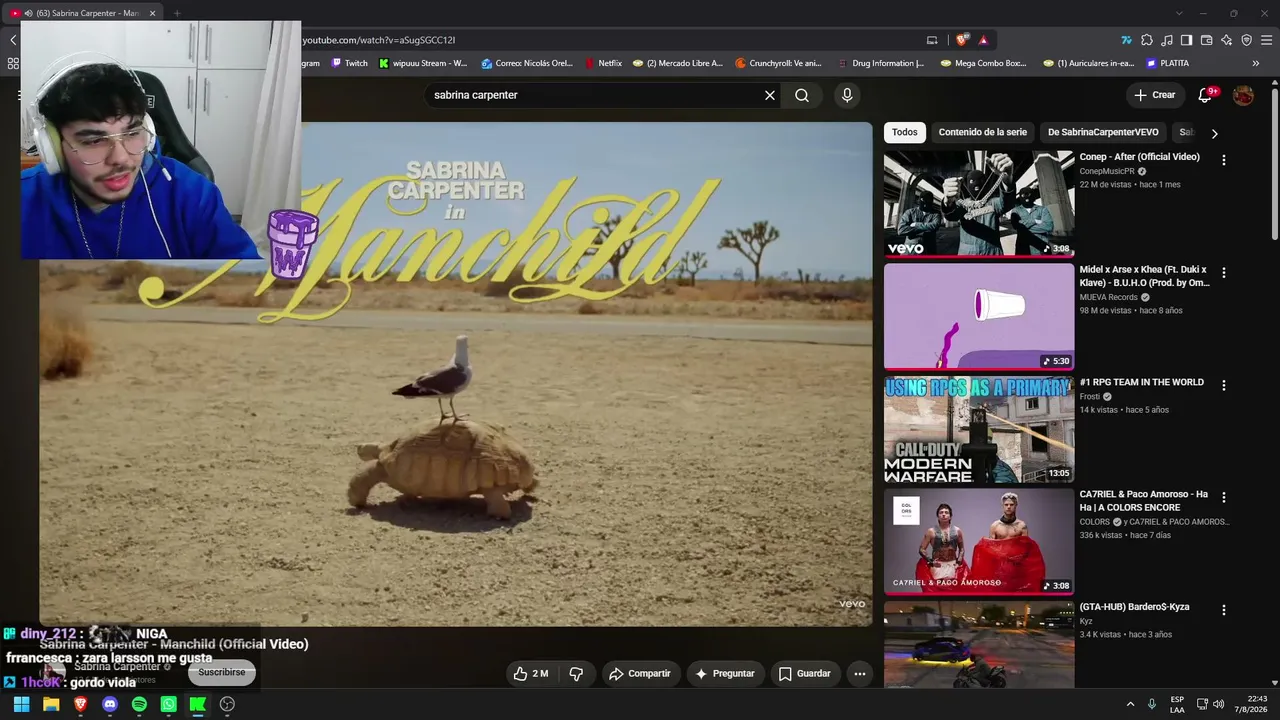Click the VPN shield icon in toolbar
The width and height of the screenshot is (1280, 720).
1246,40
